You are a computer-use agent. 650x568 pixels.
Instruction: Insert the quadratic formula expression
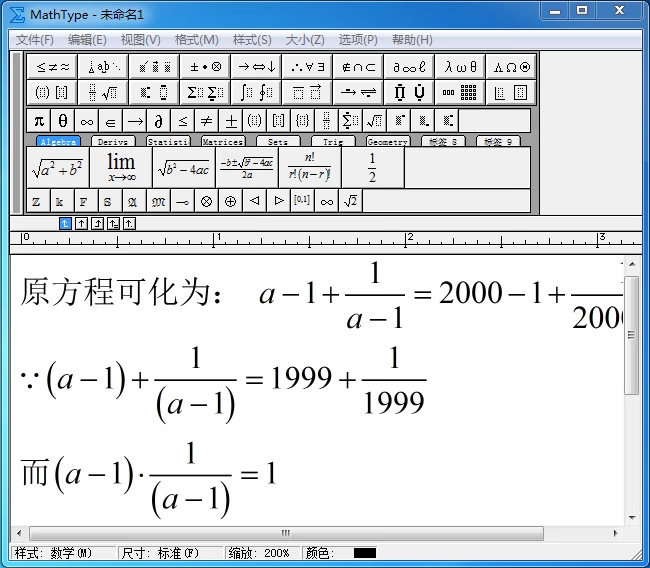(x=246, y=168)
